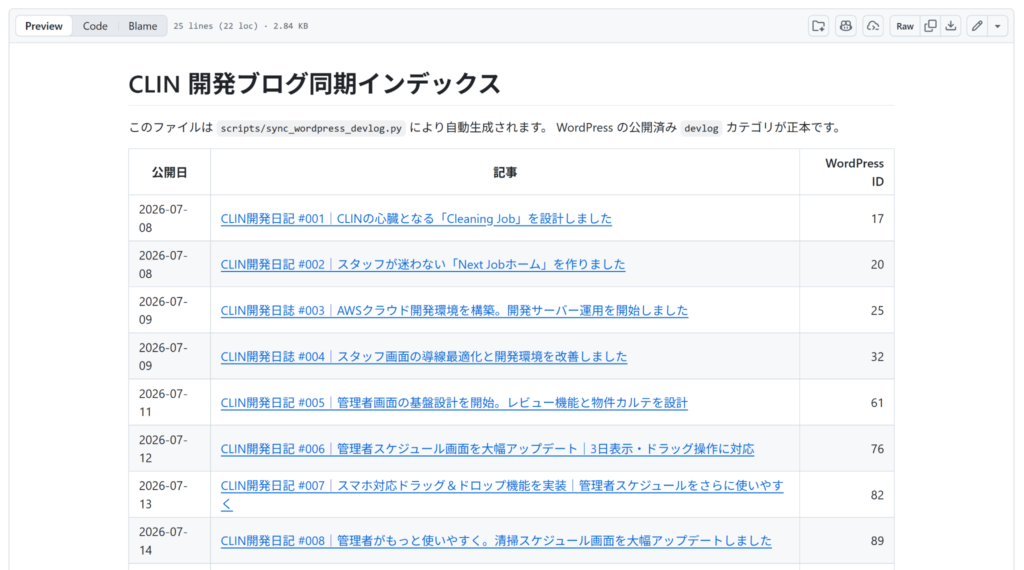Open CLIN開発日誌 #003 AWS article link
This screenshot has width=1024, height=570.
(x=454, y=310)
